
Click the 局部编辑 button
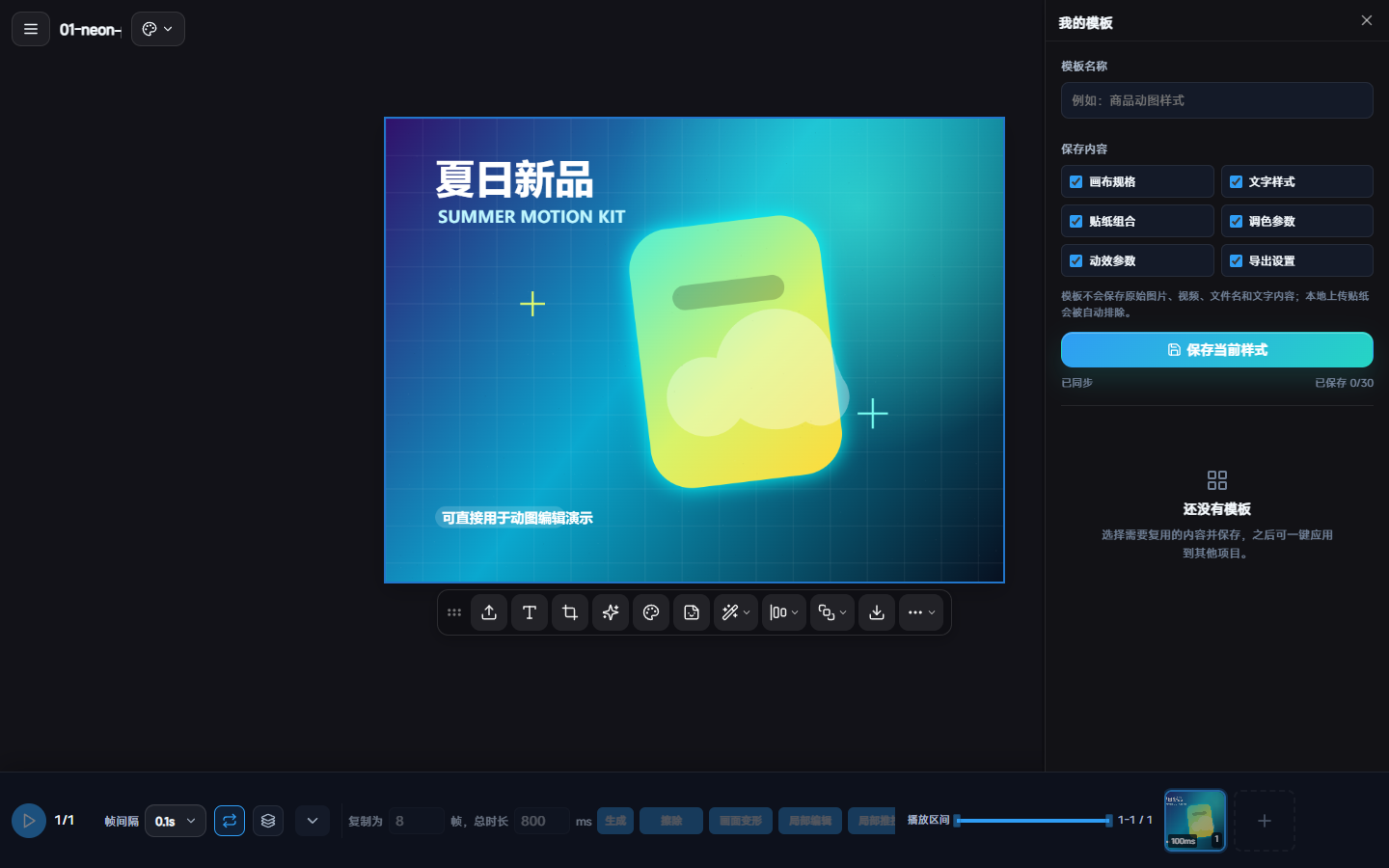(x=810, y=821)
